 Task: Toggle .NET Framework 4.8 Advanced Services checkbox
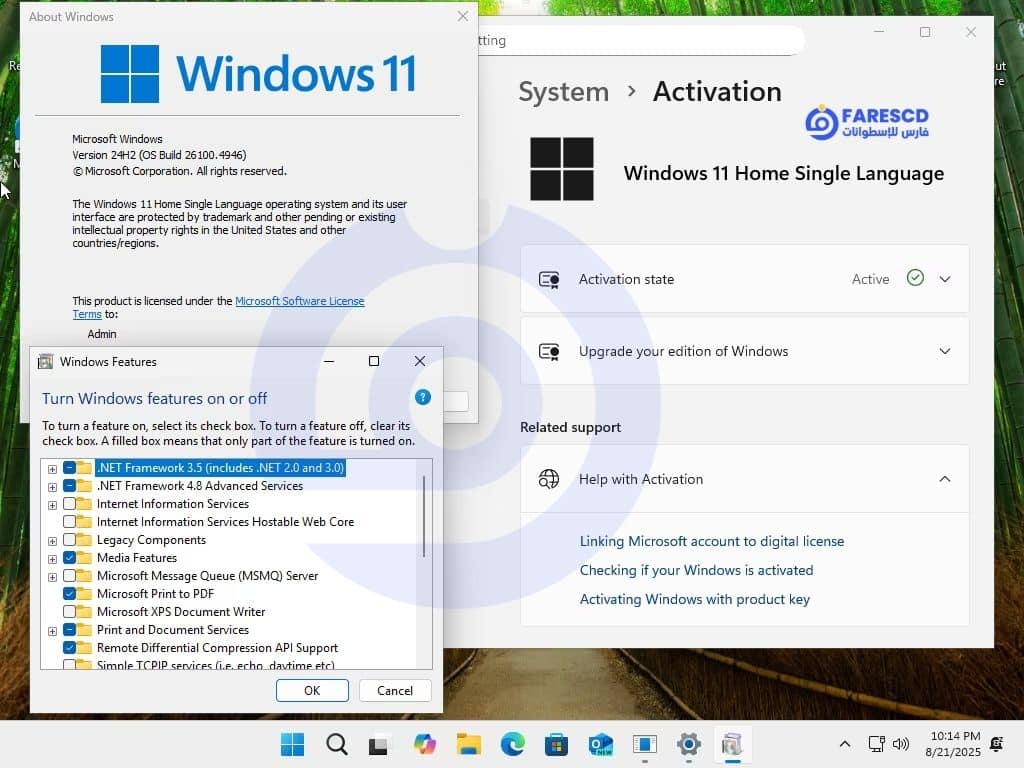point(69,486)
